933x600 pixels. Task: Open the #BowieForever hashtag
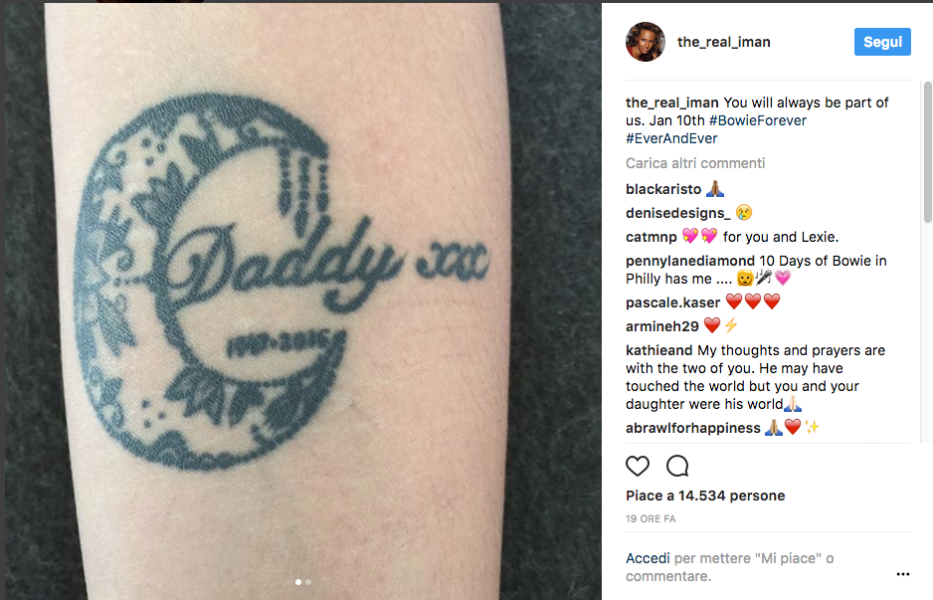757,120
